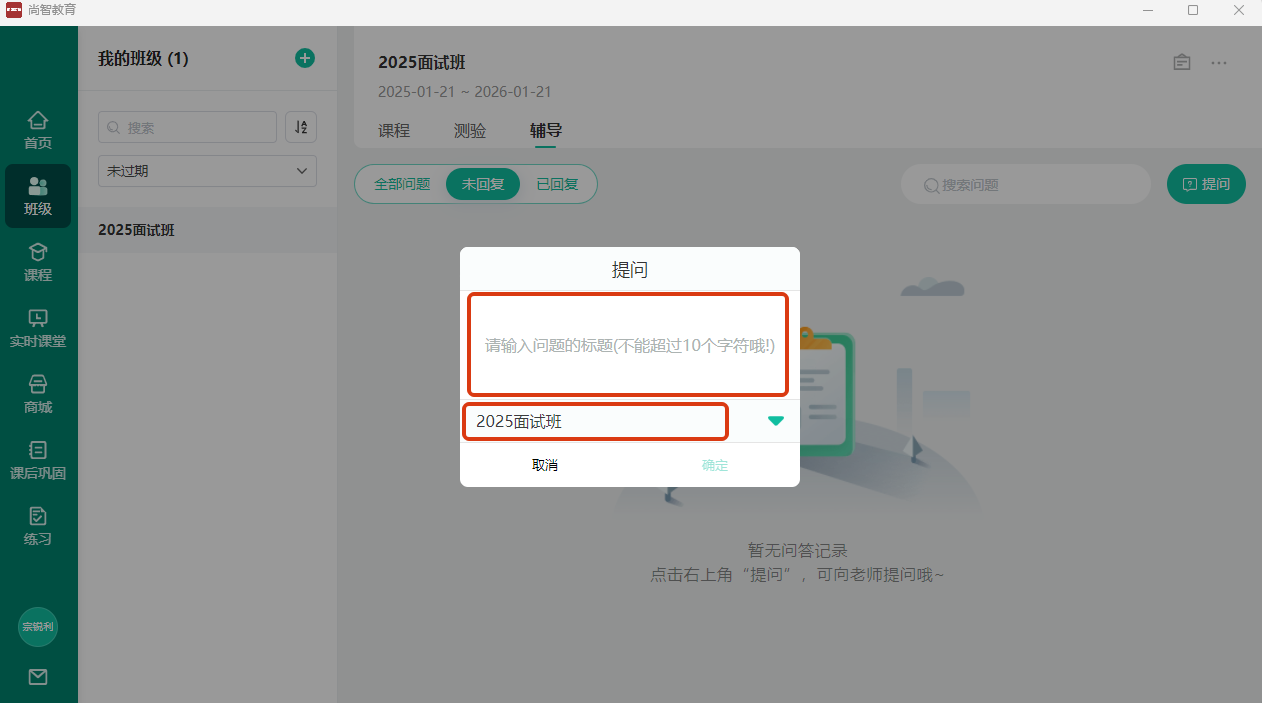Screen dimensions: 1262x703
Task: Open the mail envelope icon
Action: (38, 677)
